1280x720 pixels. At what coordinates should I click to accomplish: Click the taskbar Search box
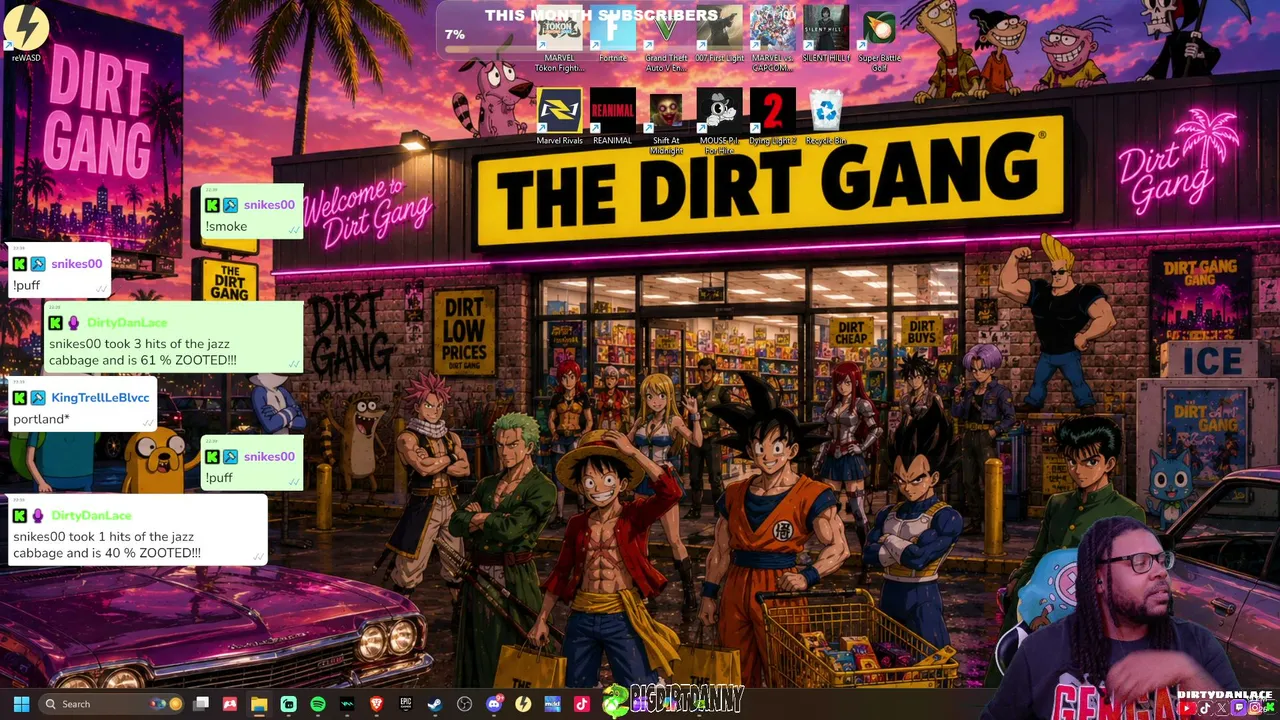tap(112, 704)
